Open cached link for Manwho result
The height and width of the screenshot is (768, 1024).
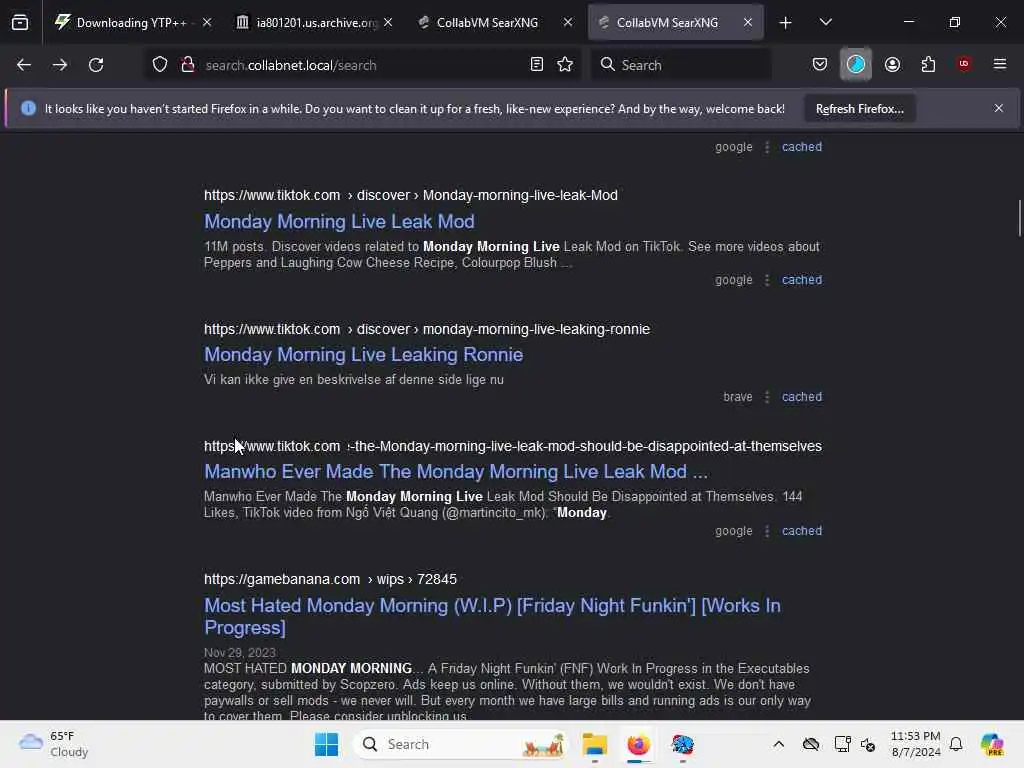pyautogui.click(x=801, y=530)
